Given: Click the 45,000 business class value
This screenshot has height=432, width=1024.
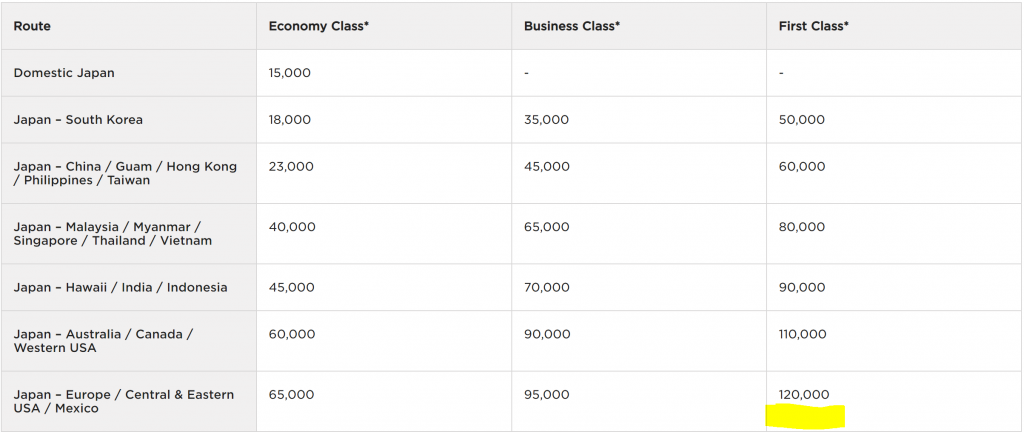Looking at the screenshot, I should [547, 167].
